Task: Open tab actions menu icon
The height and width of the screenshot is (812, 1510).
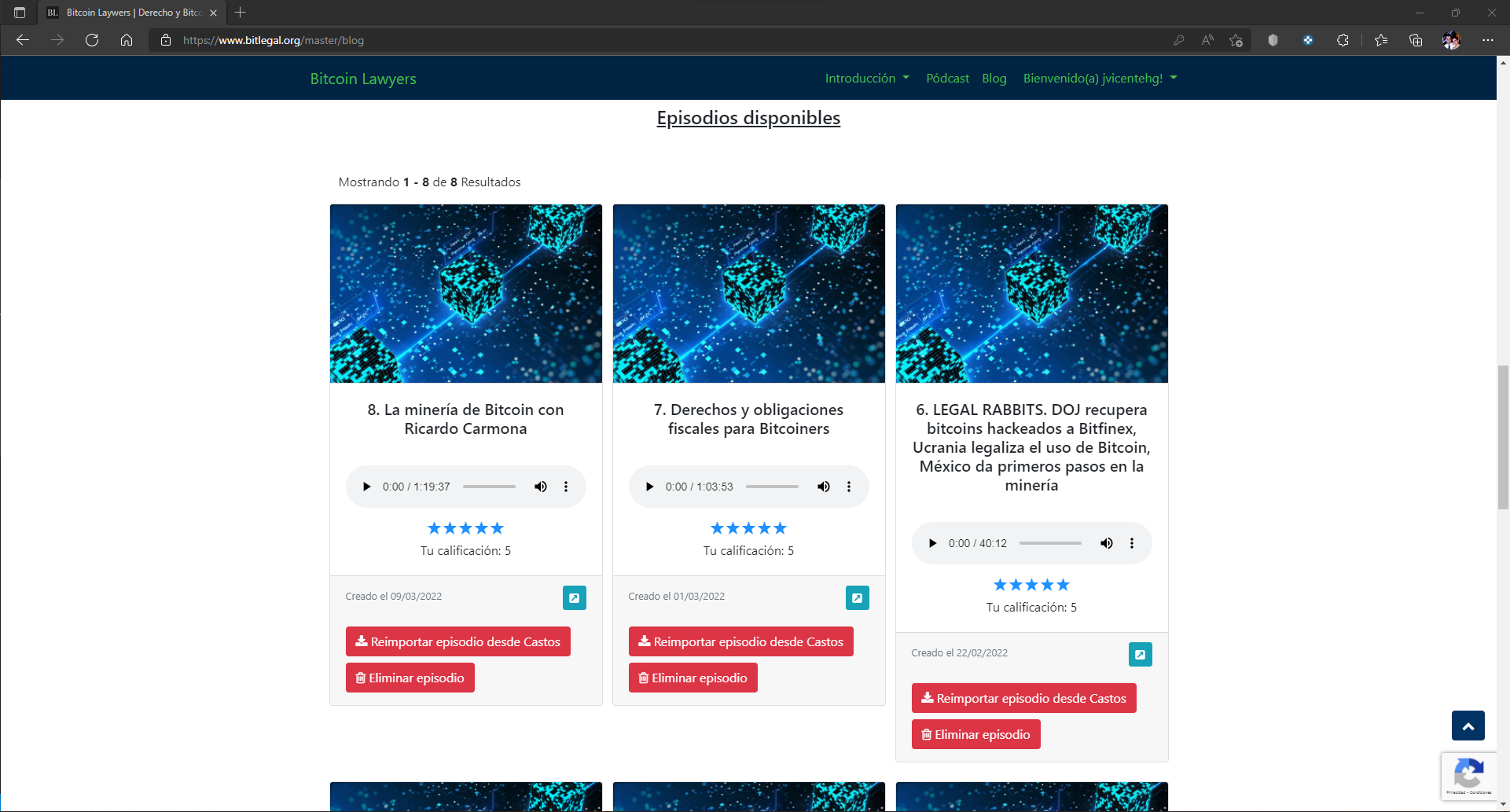Action: coord(20,13)
